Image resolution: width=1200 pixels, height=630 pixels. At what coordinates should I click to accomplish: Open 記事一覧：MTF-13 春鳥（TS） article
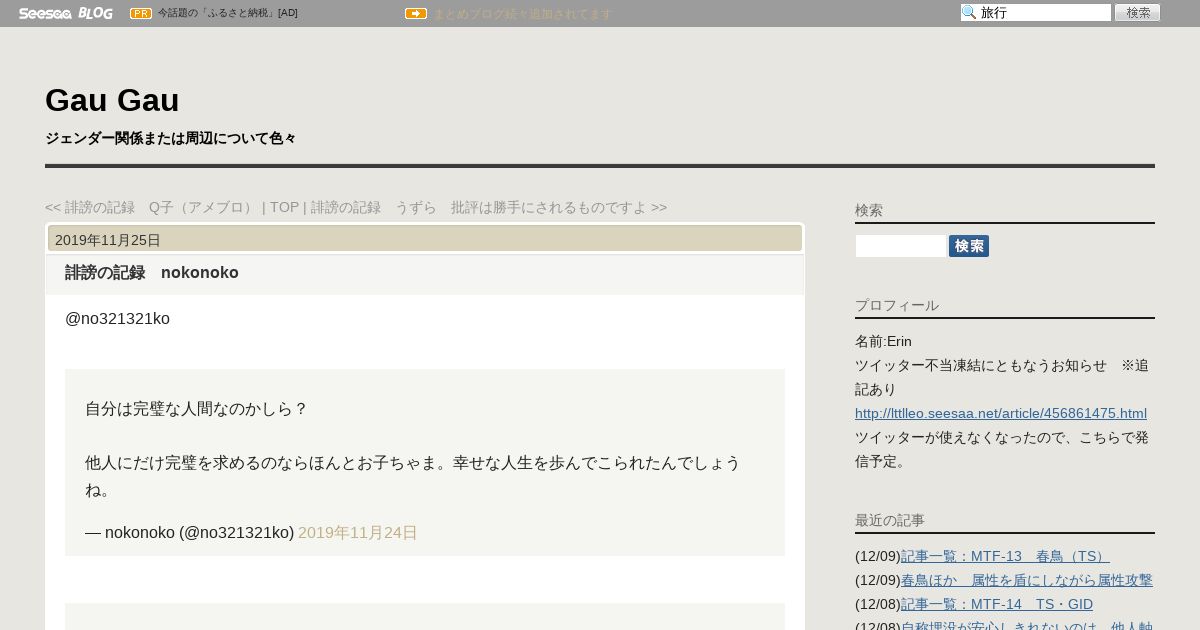(x=1005, y=556)
